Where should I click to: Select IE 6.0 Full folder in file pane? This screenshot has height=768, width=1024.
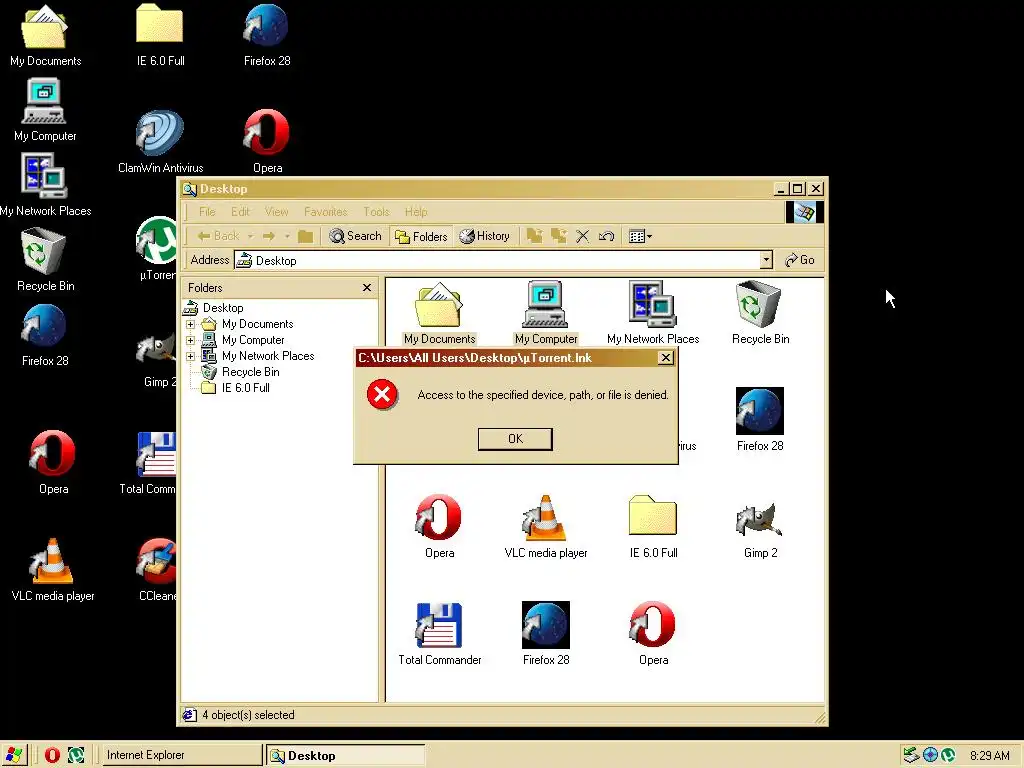tap(652, 527)
